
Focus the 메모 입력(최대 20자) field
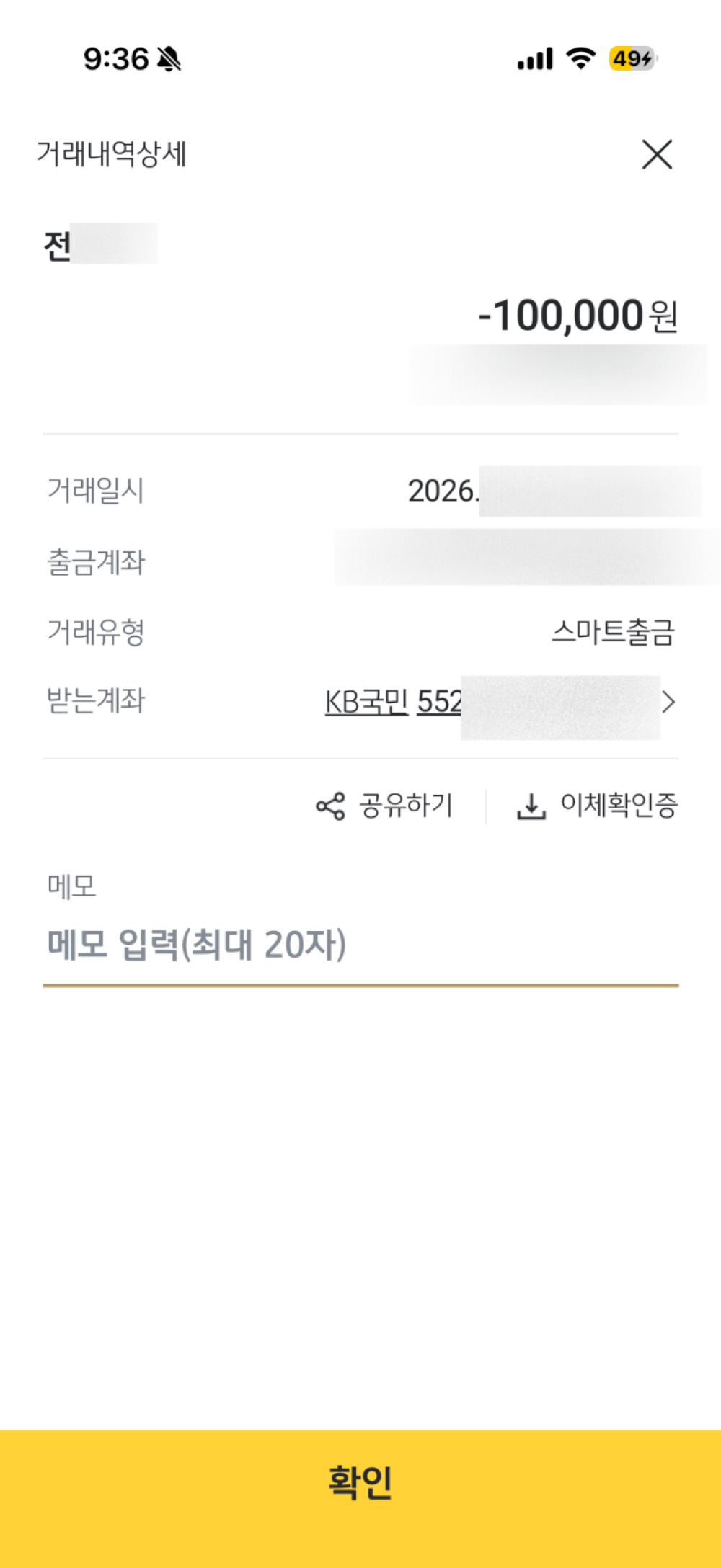[360, 945]
